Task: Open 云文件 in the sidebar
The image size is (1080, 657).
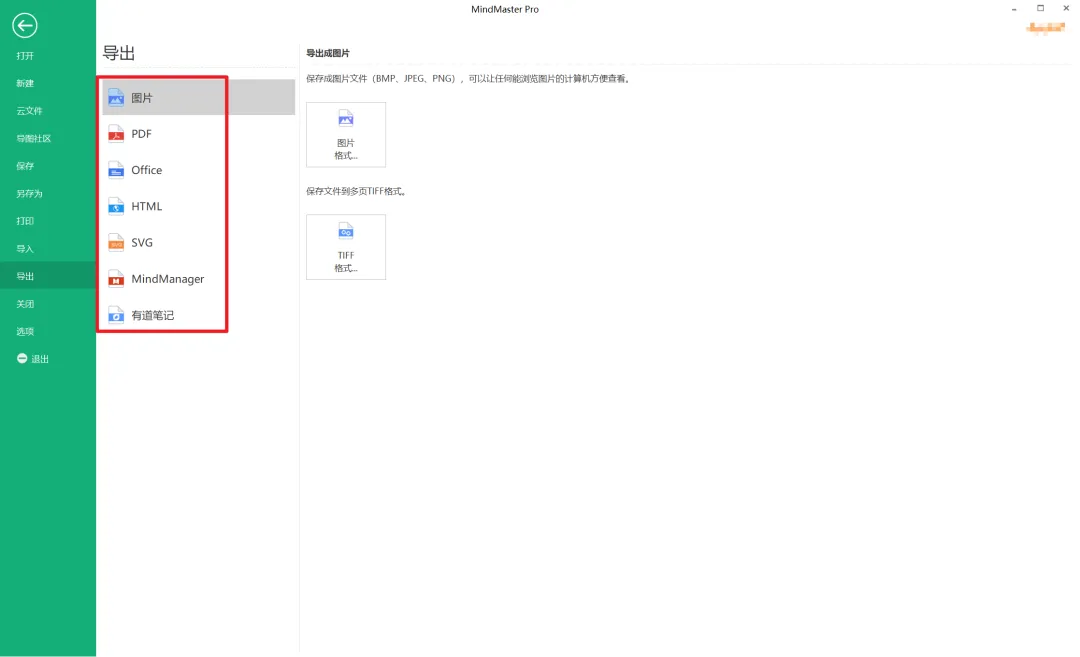Action: click(x=30, y=111)
